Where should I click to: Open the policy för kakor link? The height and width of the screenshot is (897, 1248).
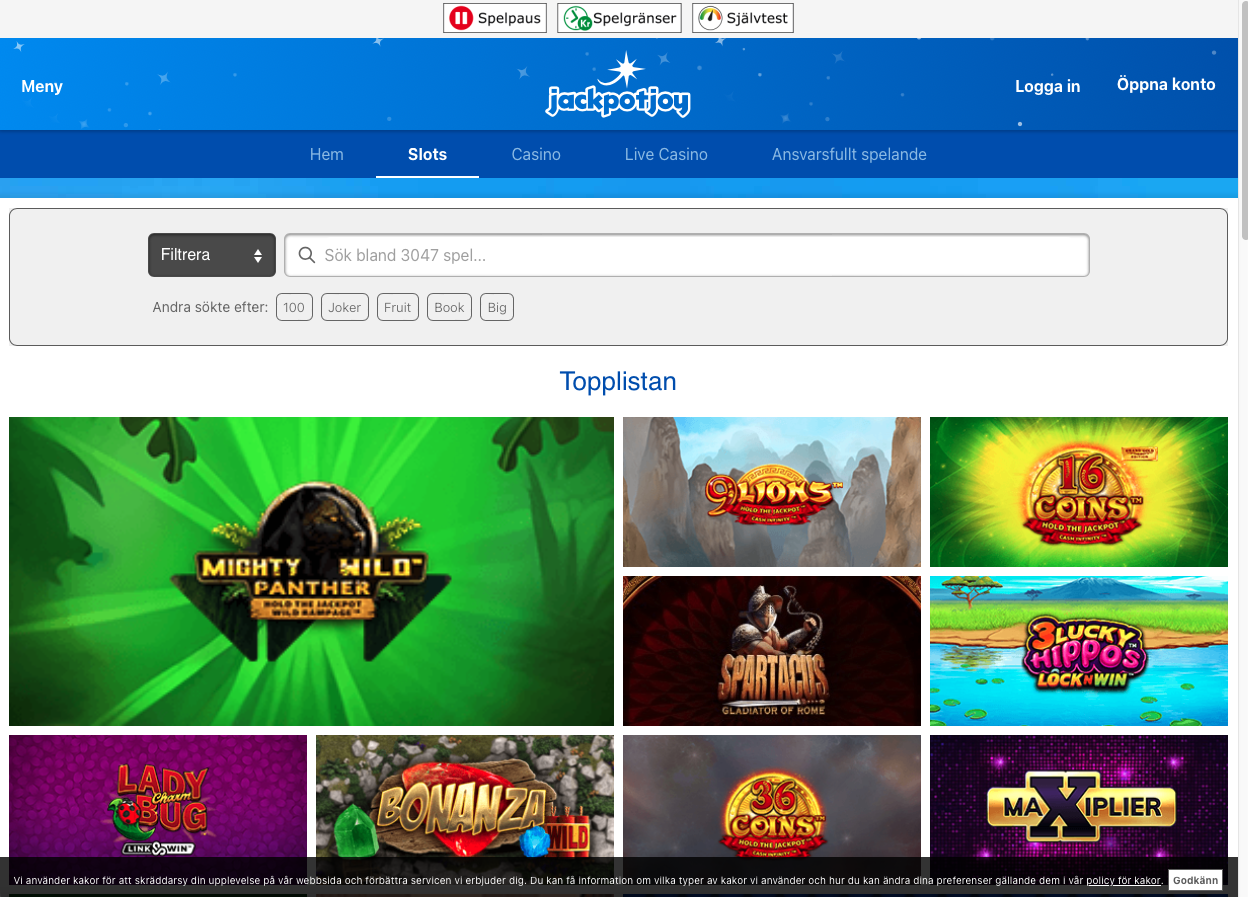[1124, 881]
